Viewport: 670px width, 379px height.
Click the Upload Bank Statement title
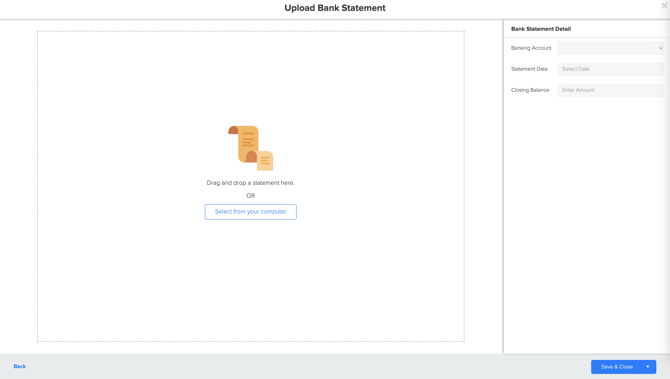coord(335,8)
